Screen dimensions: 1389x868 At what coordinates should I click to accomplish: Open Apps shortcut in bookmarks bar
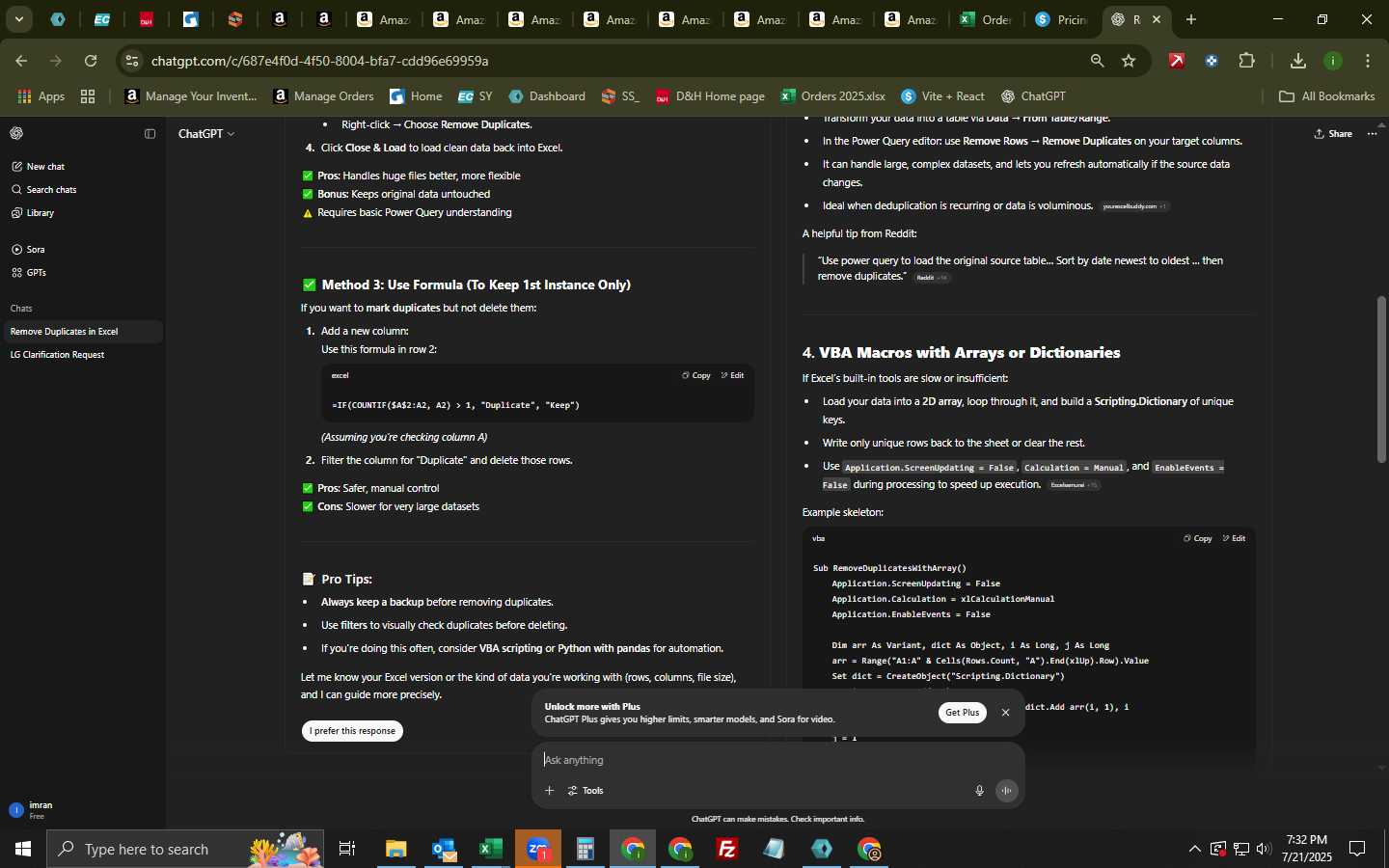tap(41, 96)
